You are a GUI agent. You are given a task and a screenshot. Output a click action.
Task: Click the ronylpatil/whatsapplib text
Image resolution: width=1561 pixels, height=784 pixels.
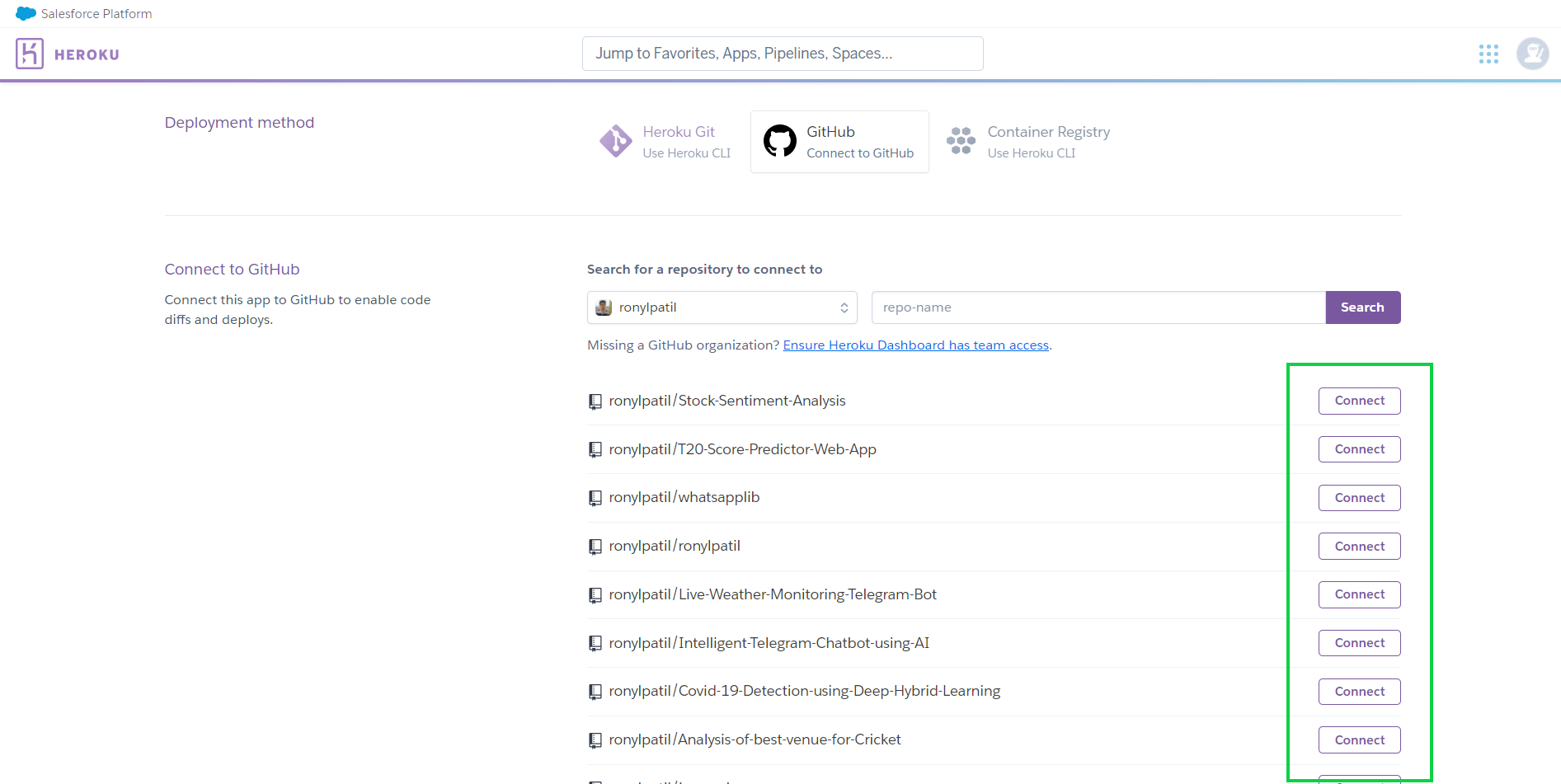point(684,497)
